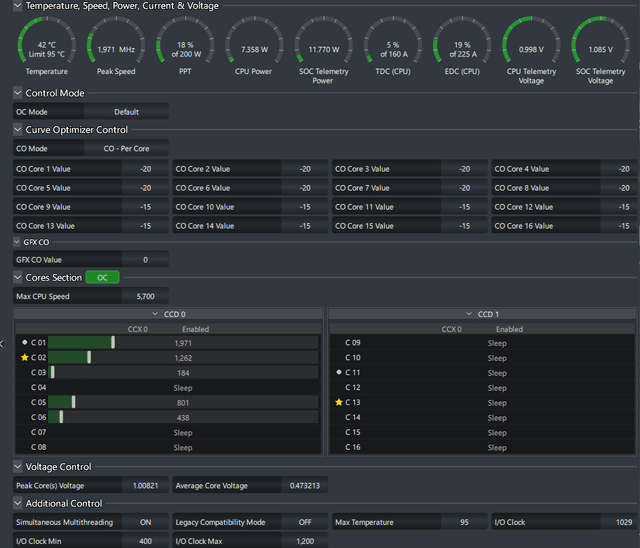The width and height of the screenshot is (640, 548).
Task: Toggle Legacy Compatibility Mode OFF value
Action: [x=305, y=522]
